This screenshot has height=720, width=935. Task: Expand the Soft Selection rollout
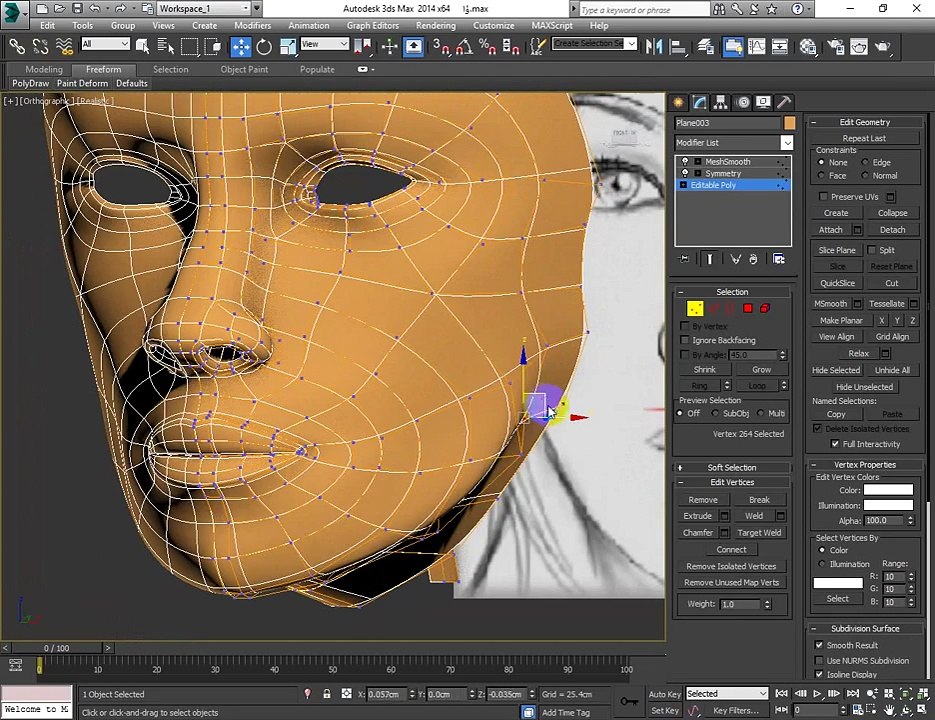point(732,468)
